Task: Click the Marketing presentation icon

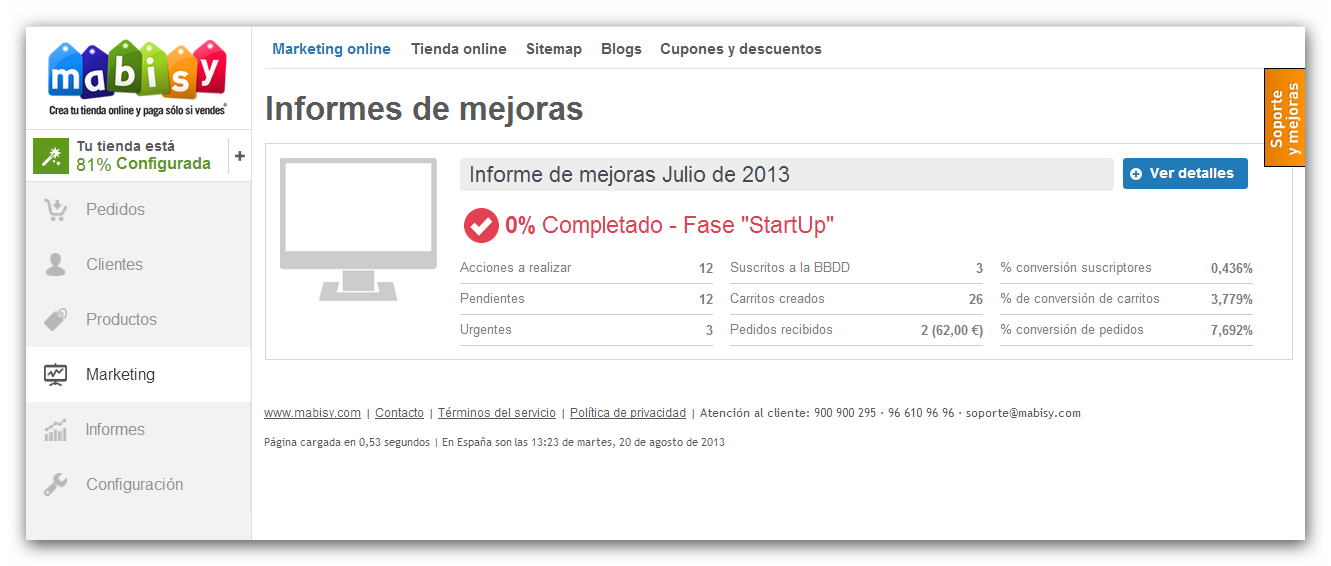Action: (55, 374)
